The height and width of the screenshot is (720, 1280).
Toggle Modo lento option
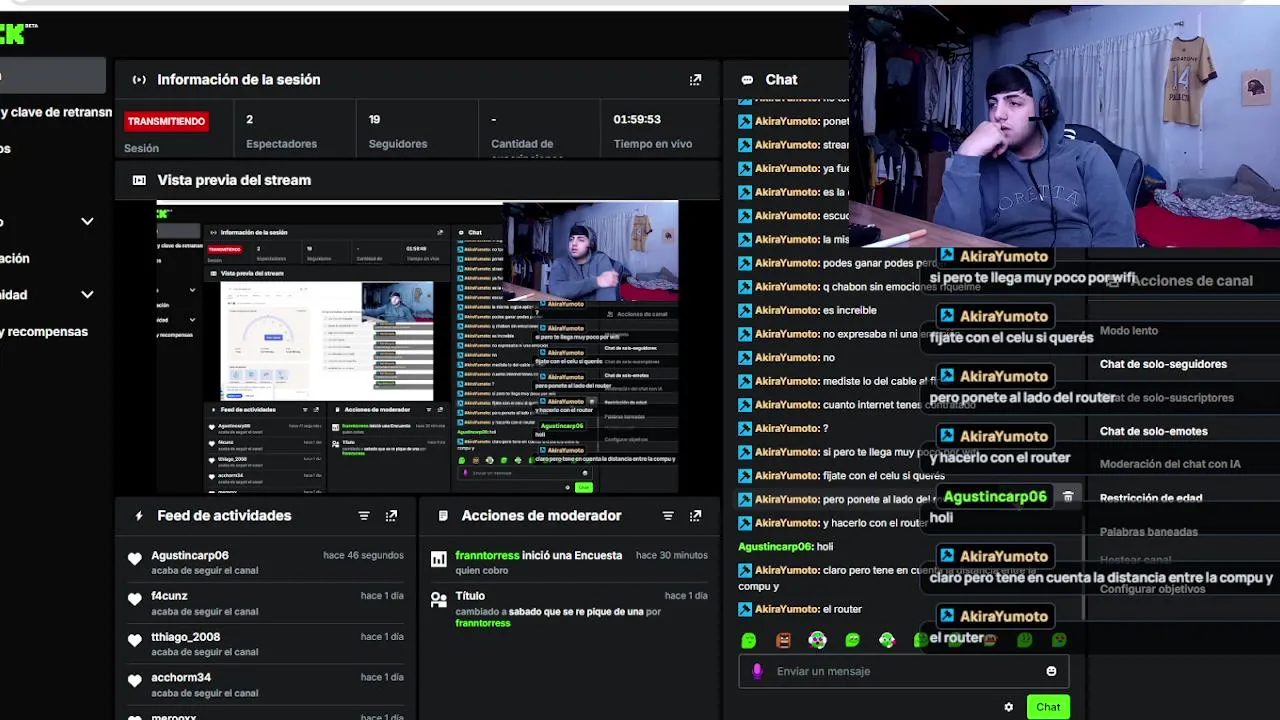click(1129, 331)
